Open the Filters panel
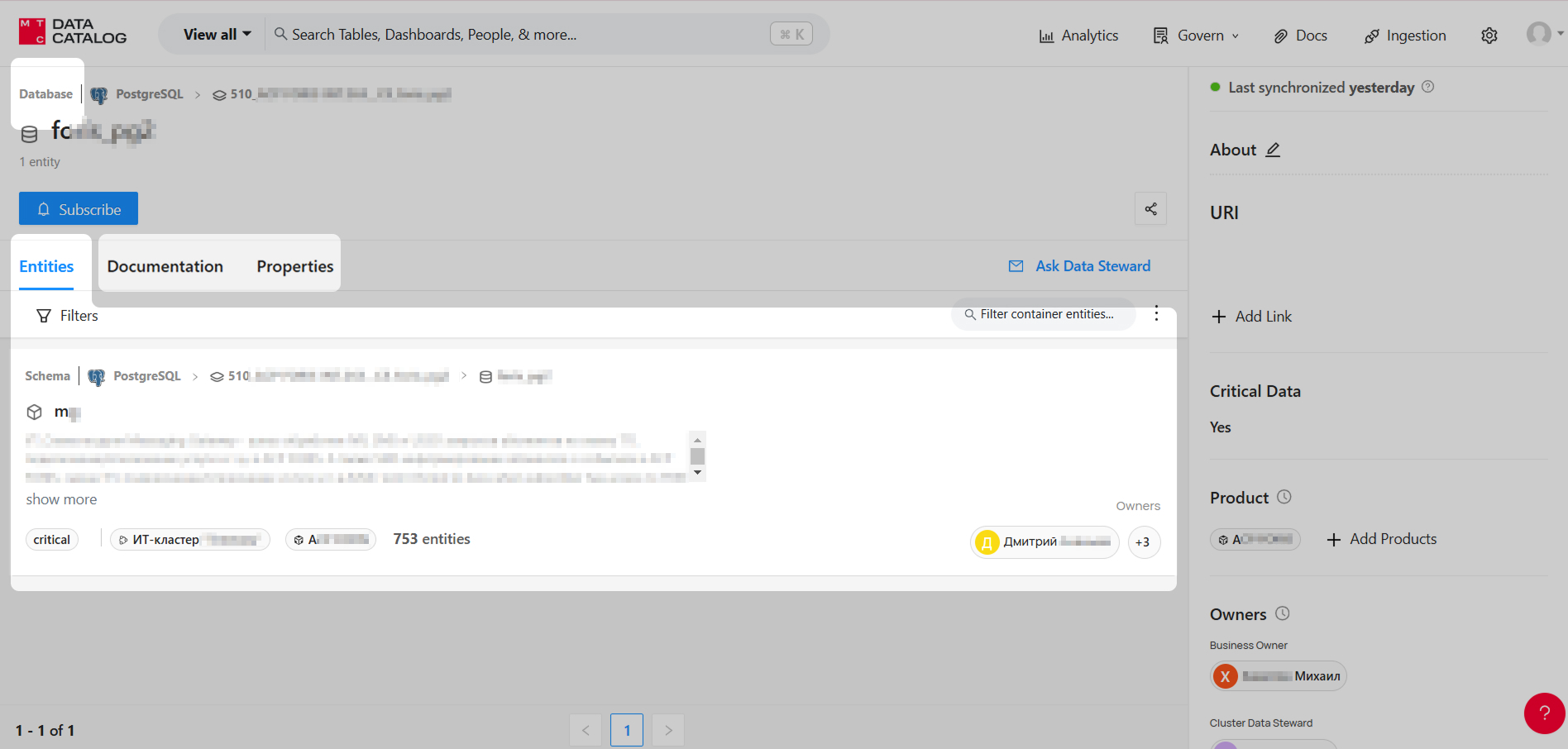Screen dimensions: 1568x749 point(67,316)
